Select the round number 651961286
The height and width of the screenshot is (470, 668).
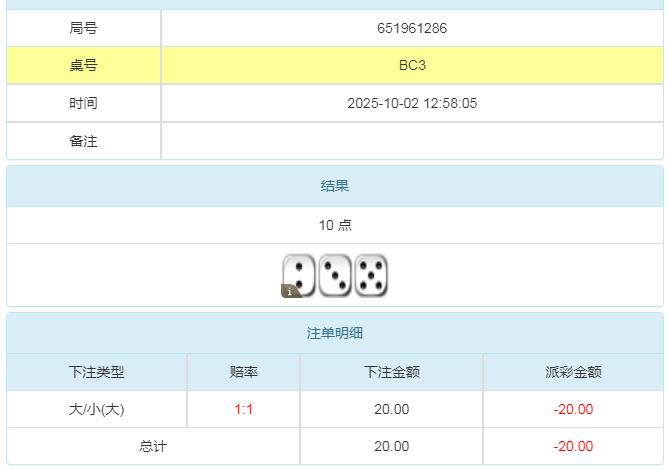tap(412, 28)
